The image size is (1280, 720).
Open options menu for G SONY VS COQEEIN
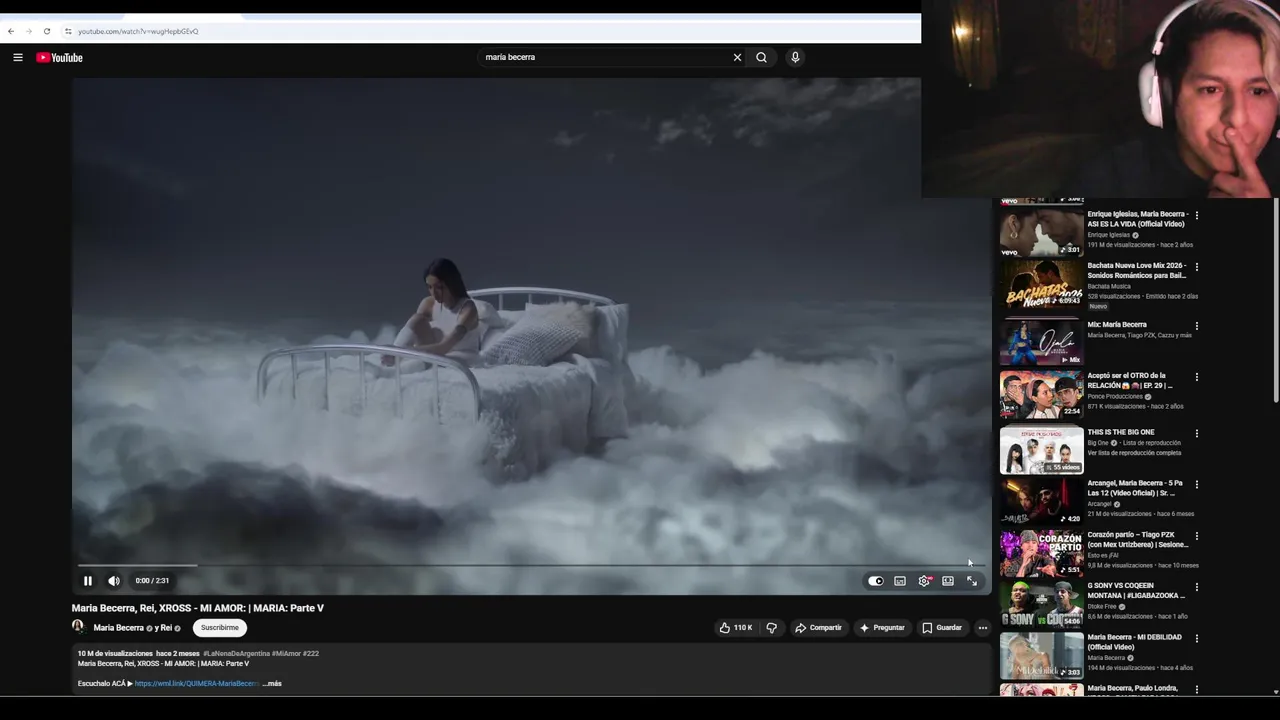click(x=1197, y=587)
